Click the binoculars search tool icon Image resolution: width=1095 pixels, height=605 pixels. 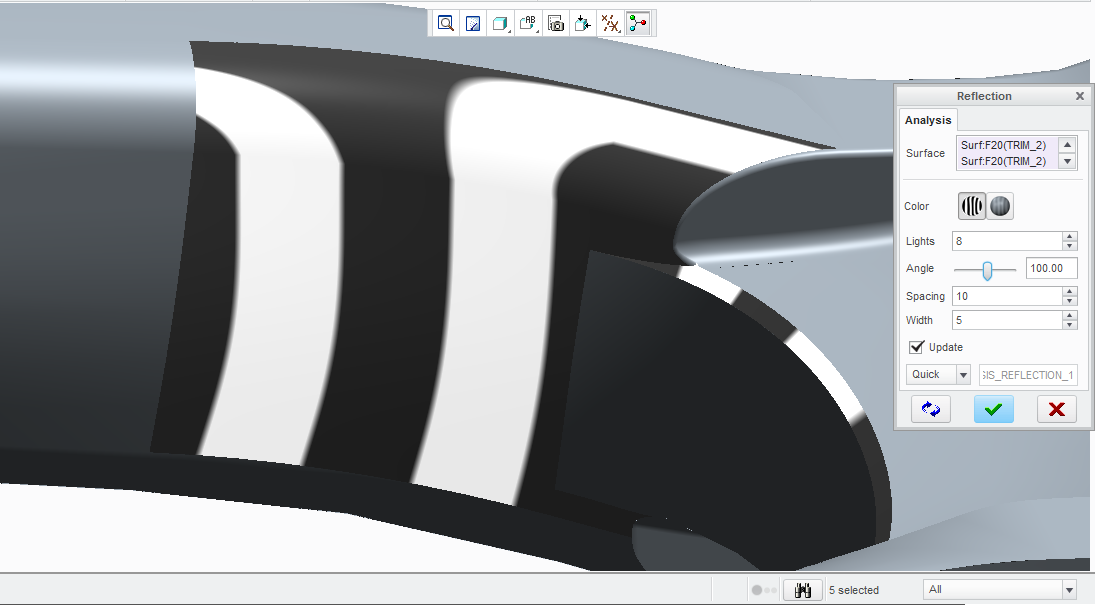tap(802, 590)
